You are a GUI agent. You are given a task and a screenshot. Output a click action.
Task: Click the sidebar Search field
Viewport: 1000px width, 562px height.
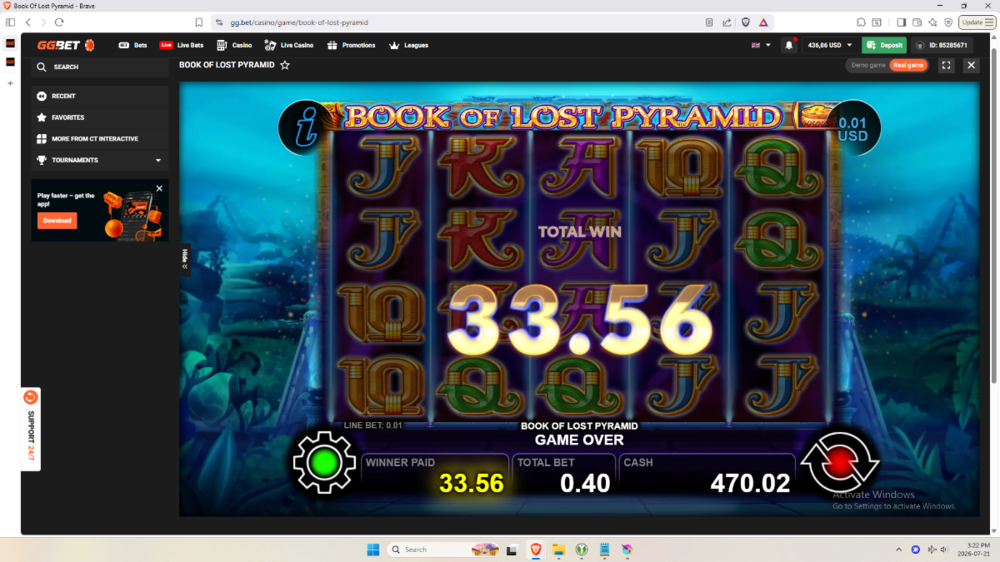[x=100, y=67]
